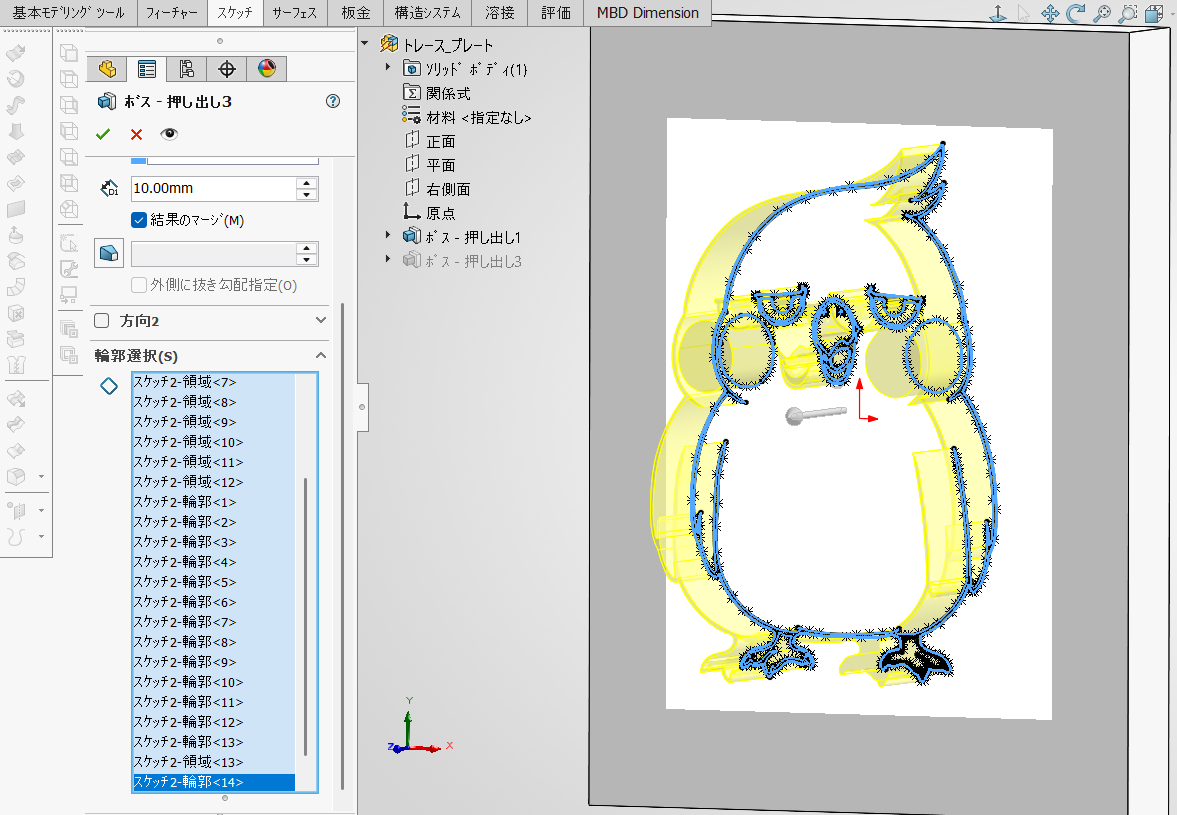The height and width of the screenshot is (815, 1177).
Task: Toggle 外側に抜き勾配指定(O) checkbox
Action: (x=139, y=285)
